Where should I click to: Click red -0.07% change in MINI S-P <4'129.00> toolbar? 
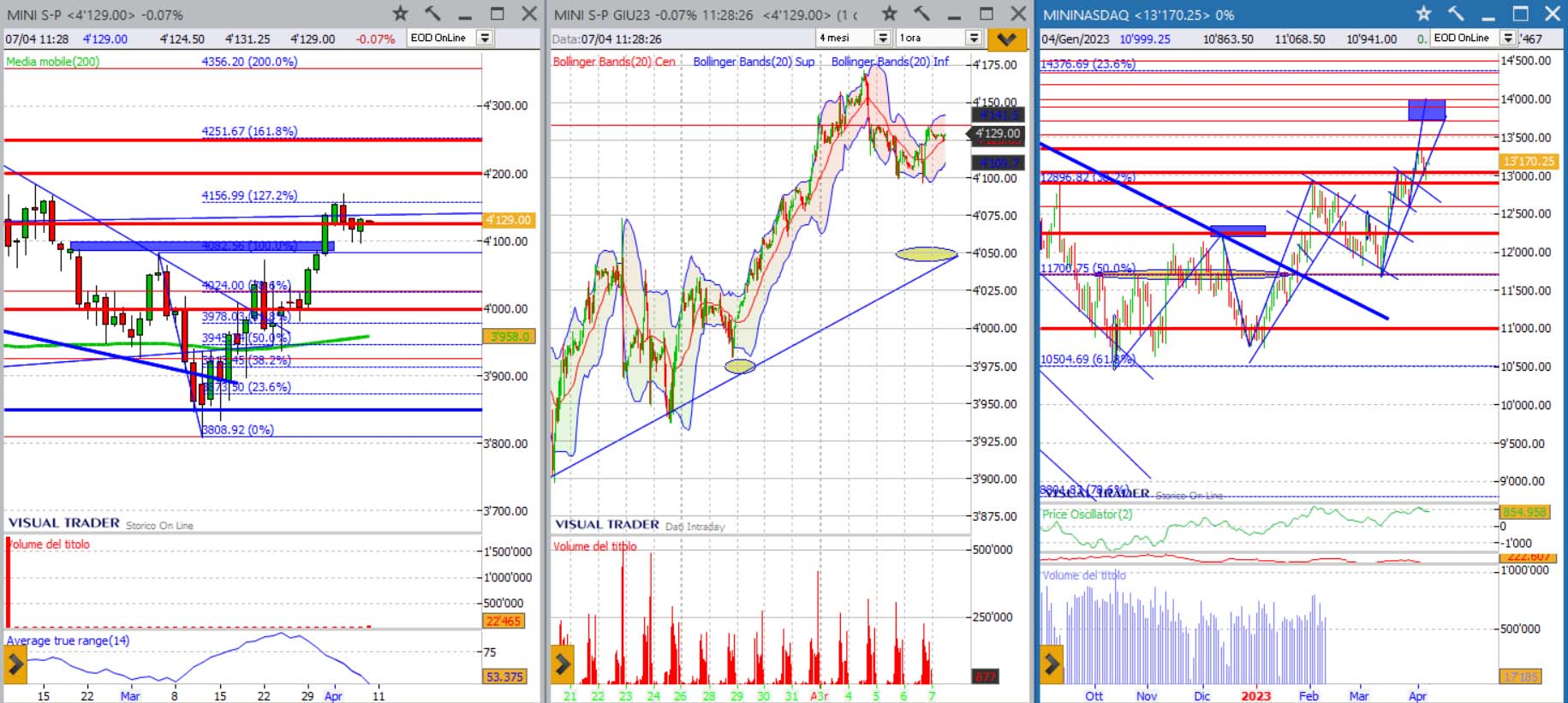375,39
